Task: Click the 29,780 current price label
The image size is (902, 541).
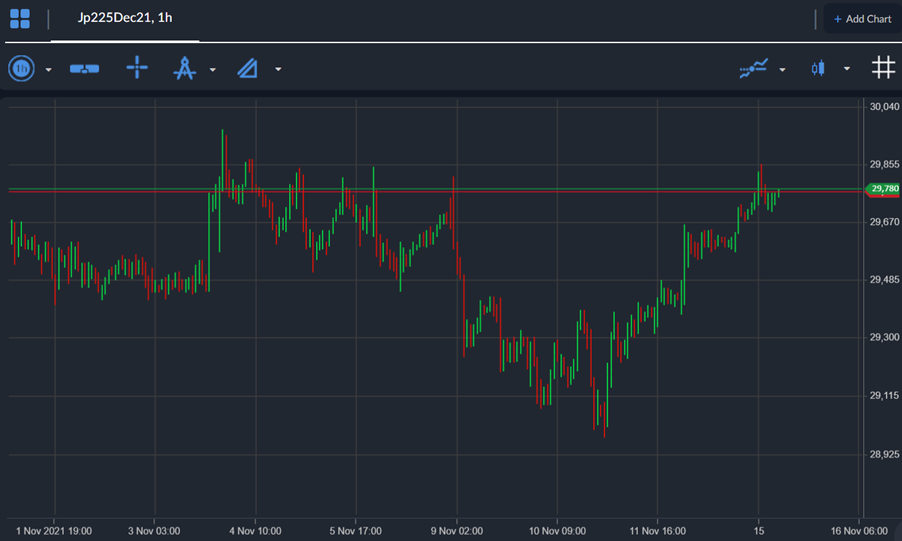Action: pos(883,188)
